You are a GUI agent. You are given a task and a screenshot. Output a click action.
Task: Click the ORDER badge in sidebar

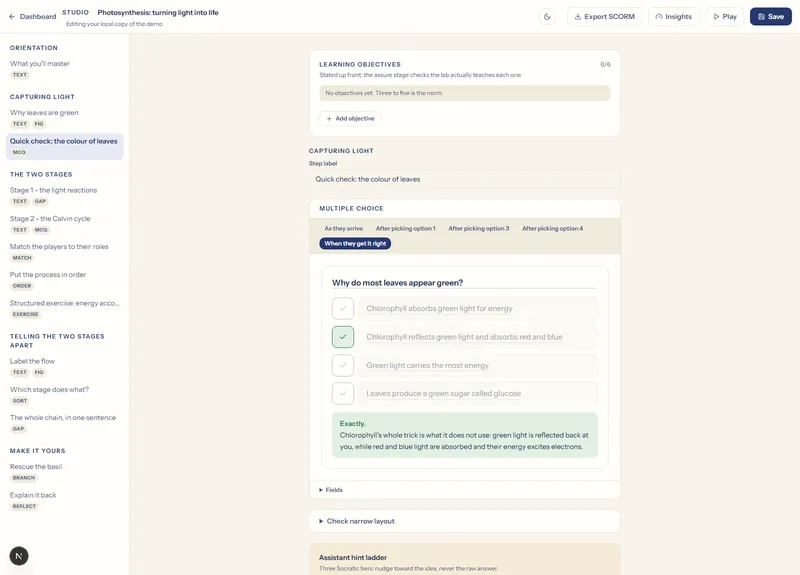[22, 286]
